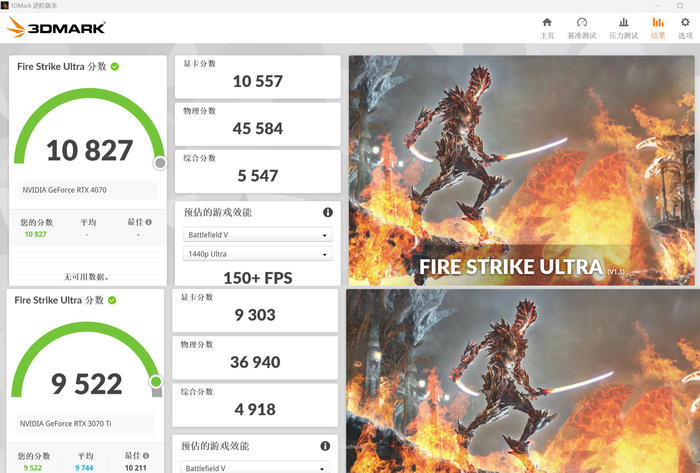Click the large 10 827 score number
The height and width of the screenshot is (473, 700).
click(89, 150)
